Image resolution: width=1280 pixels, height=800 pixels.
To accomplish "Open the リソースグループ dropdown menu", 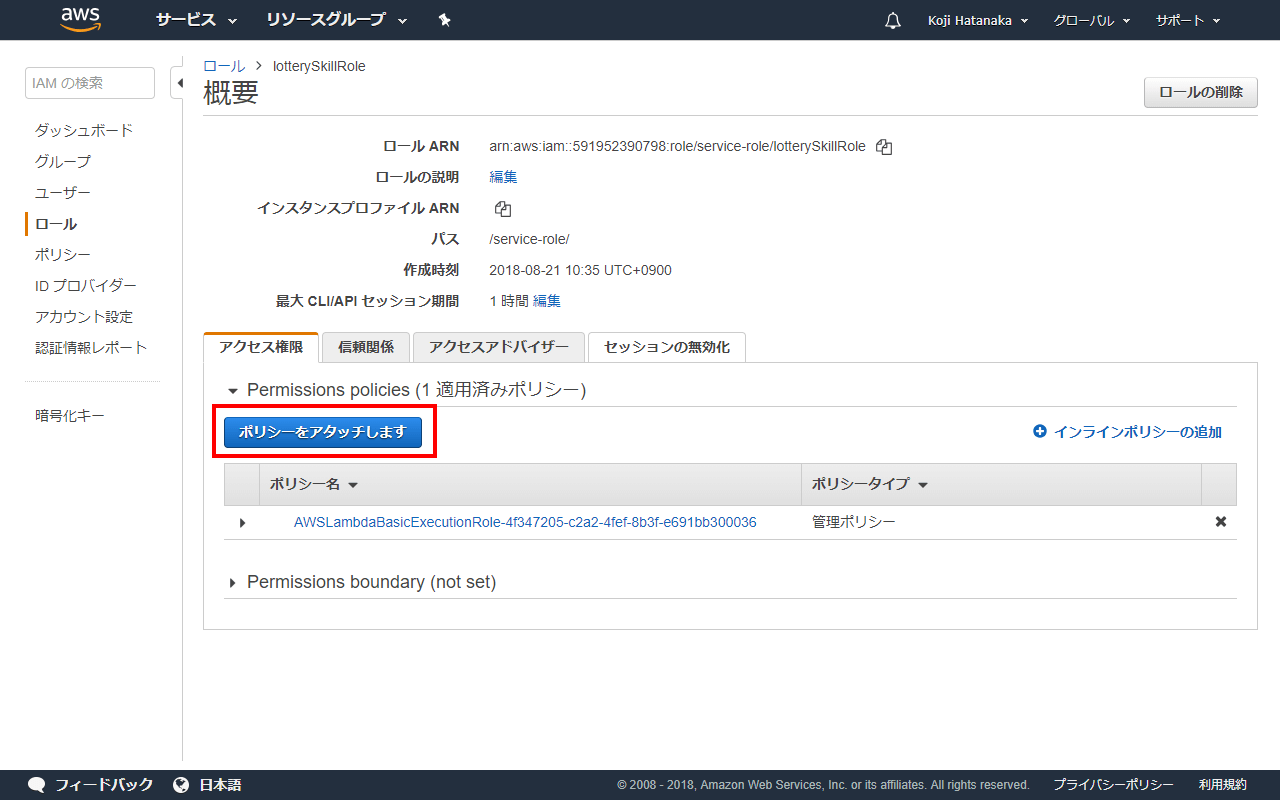I will point(337,20).
